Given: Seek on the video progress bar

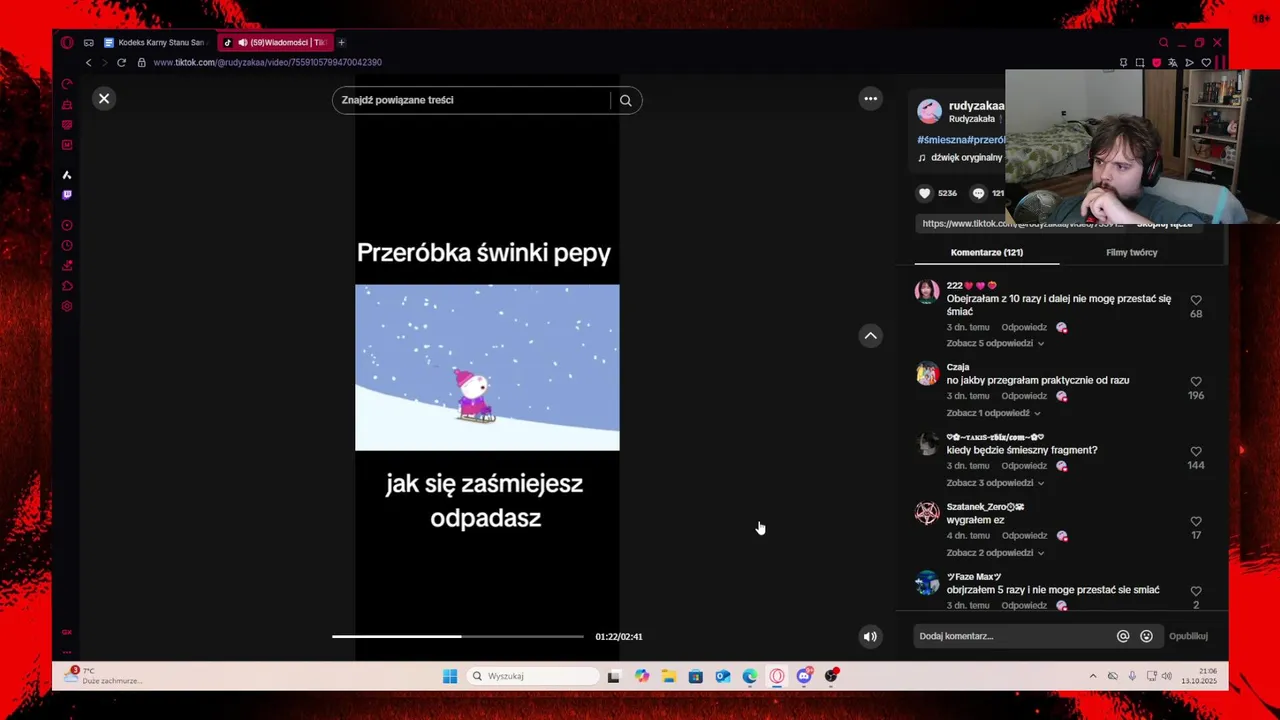Looking at the screenshot, I should [x=458, y=636].
